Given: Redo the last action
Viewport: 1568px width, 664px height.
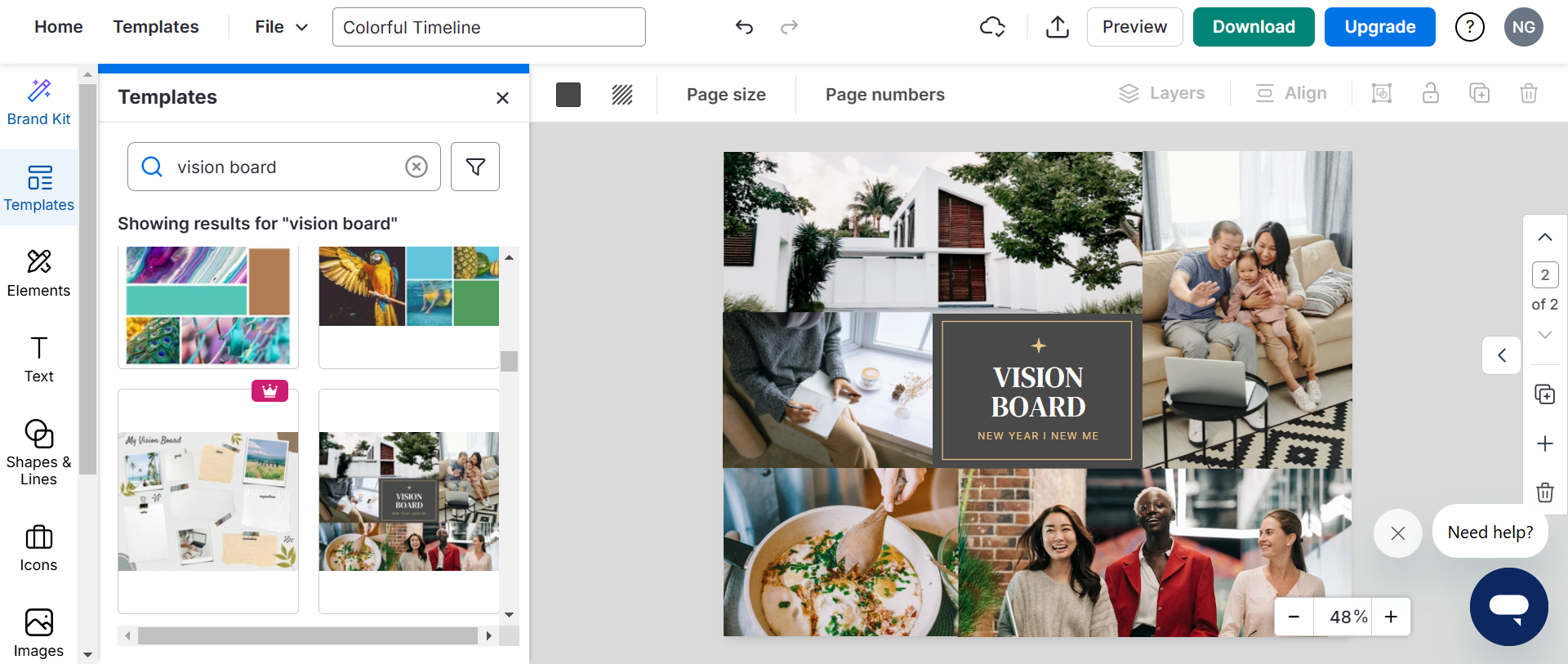Looking at the screenshot, I should click(x=789, y=27).
